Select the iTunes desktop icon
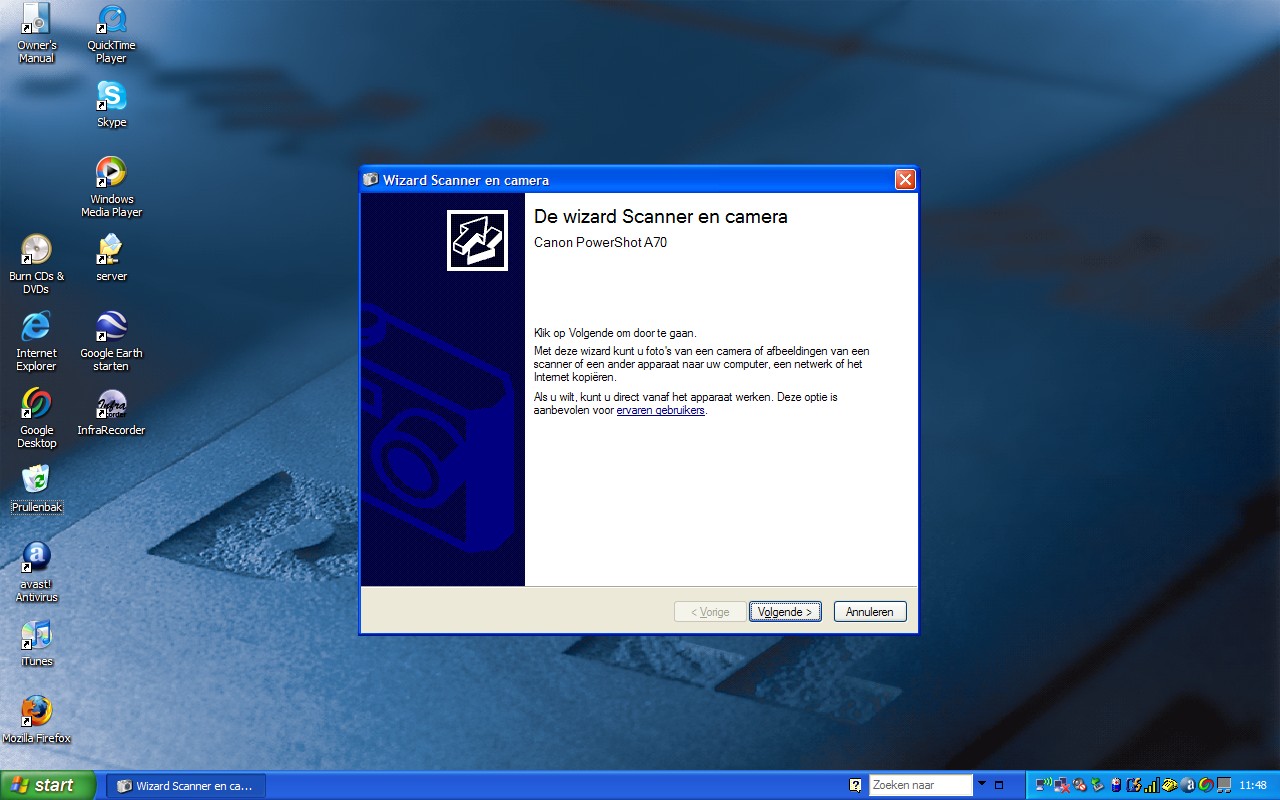The height and width of the screenshot is (800, 1280). coord(36,643)
